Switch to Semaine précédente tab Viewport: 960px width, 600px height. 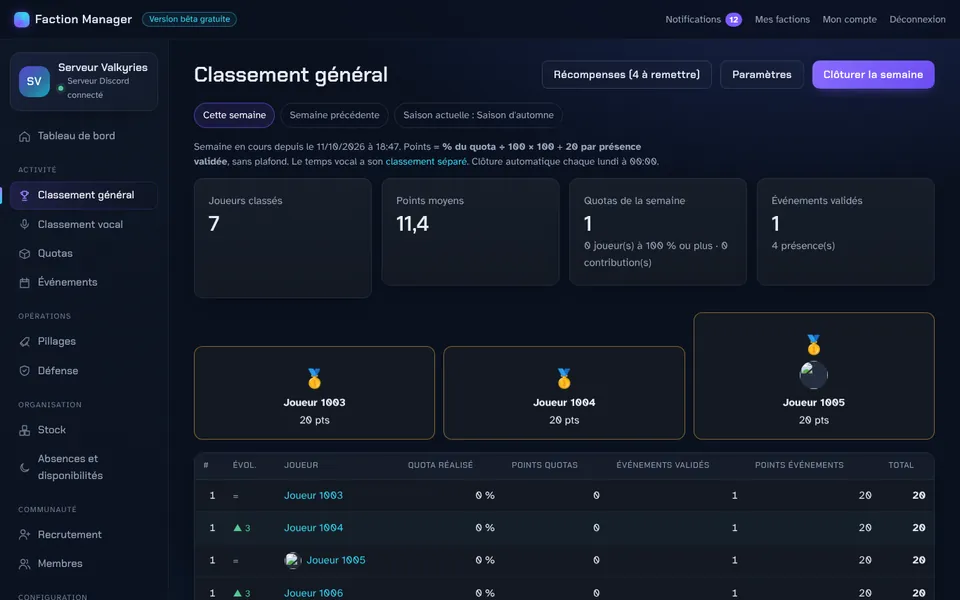tap(334, 115)
